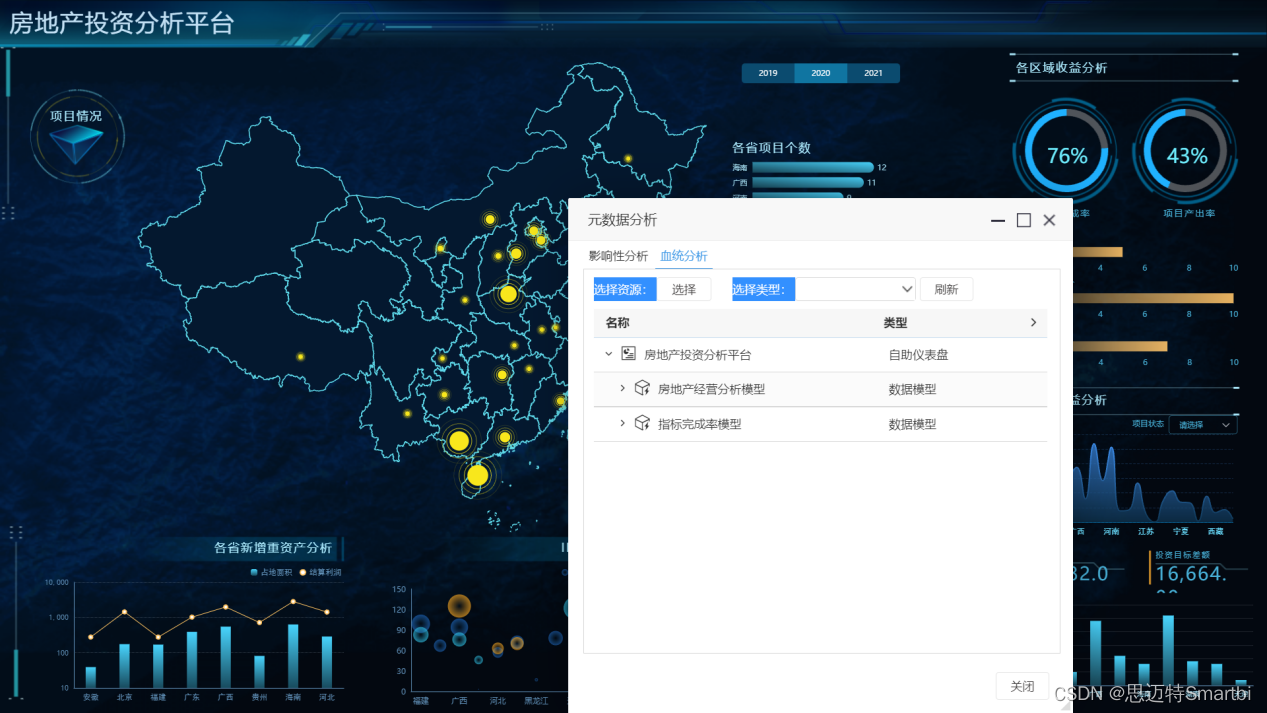Select the 血统分析 tab
Image resolution: width=1267 pixels, height=713 pixels.
point(683,256)
